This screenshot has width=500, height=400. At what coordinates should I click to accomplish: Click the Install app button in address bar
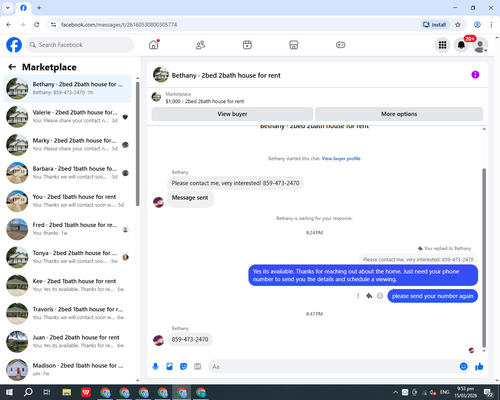click(434, 25)
